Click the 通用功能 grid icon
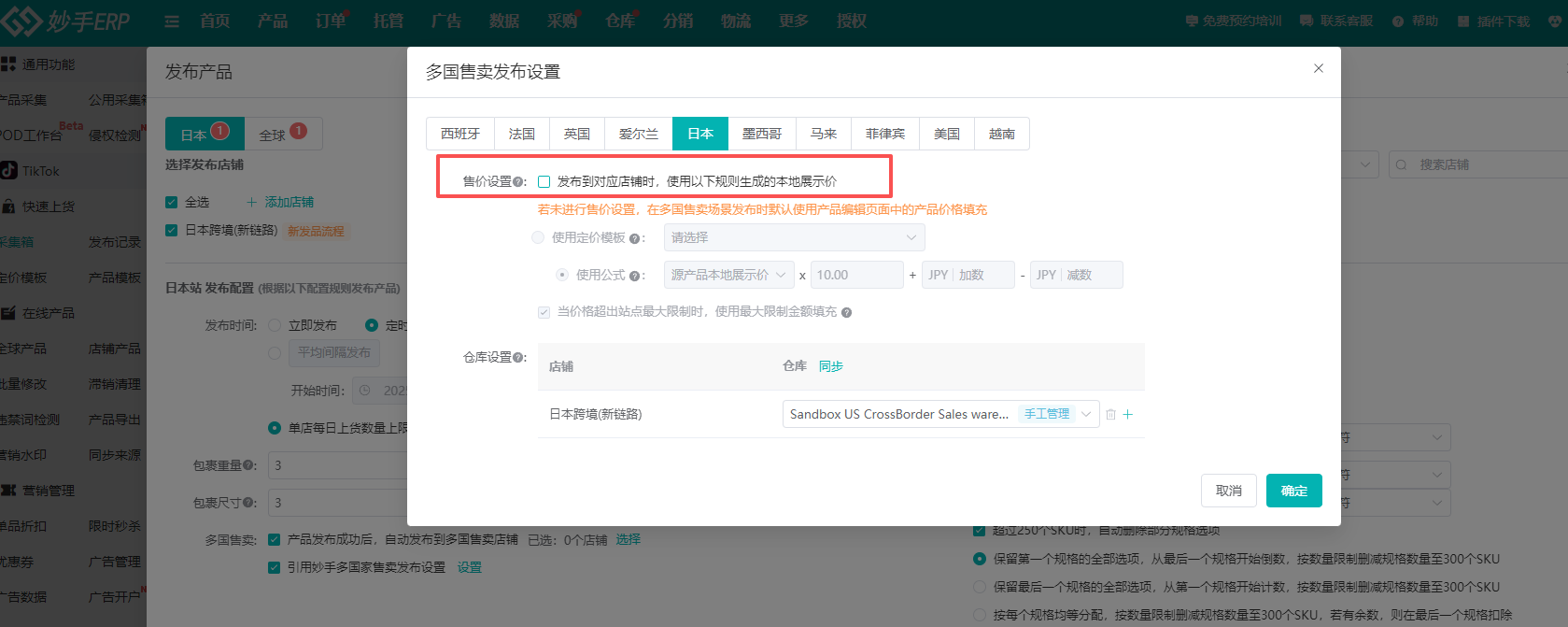 coord(8,64)
